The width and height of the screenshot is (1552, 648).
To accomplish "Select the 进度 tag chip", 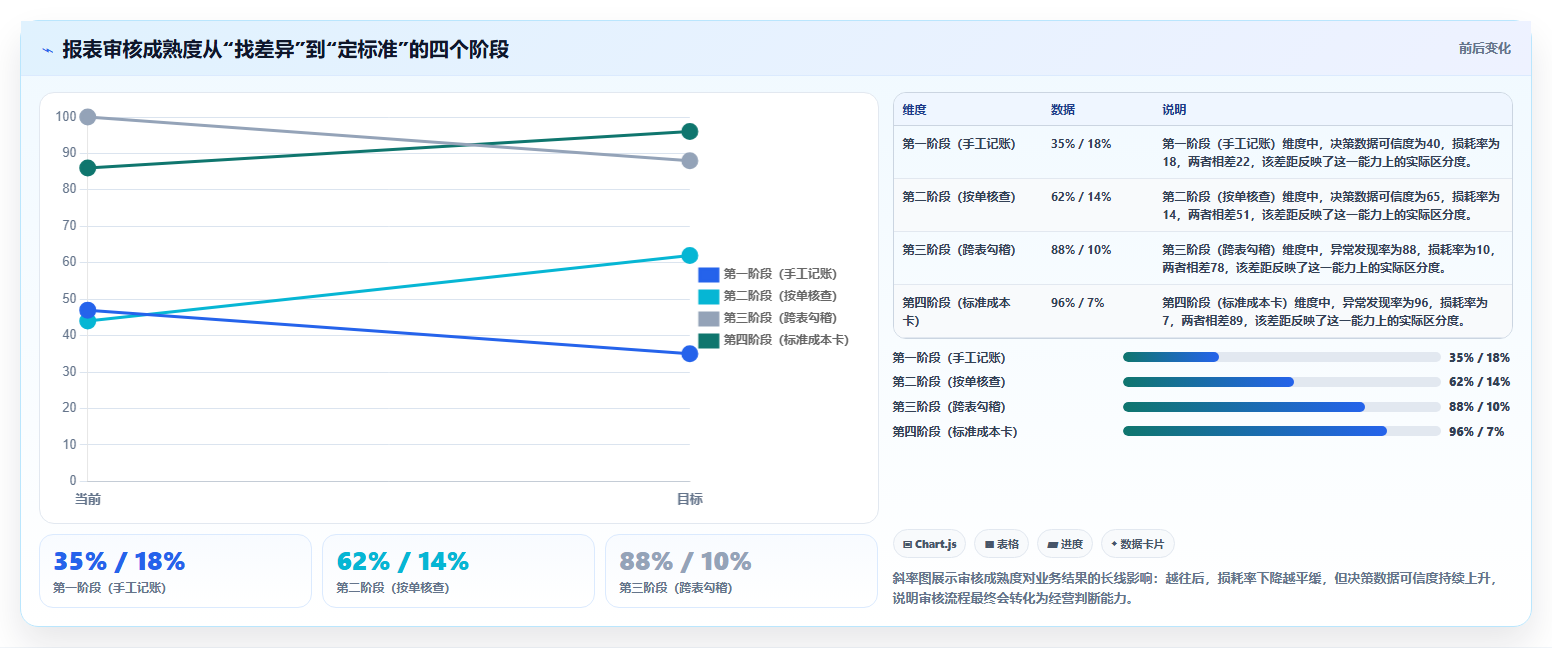I will [1065, 544].
